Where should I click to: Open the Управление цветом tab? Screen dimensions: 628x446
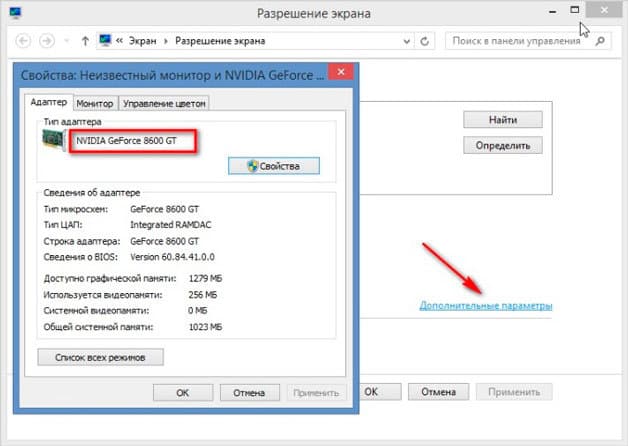164,103
